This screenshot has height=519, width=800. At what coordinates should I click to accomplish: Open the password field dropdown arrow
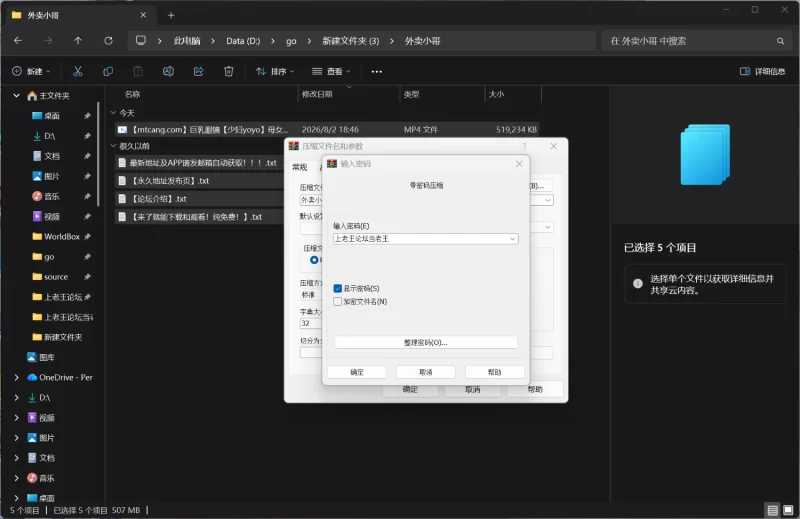pyautogui.click(x=512, y=239)
